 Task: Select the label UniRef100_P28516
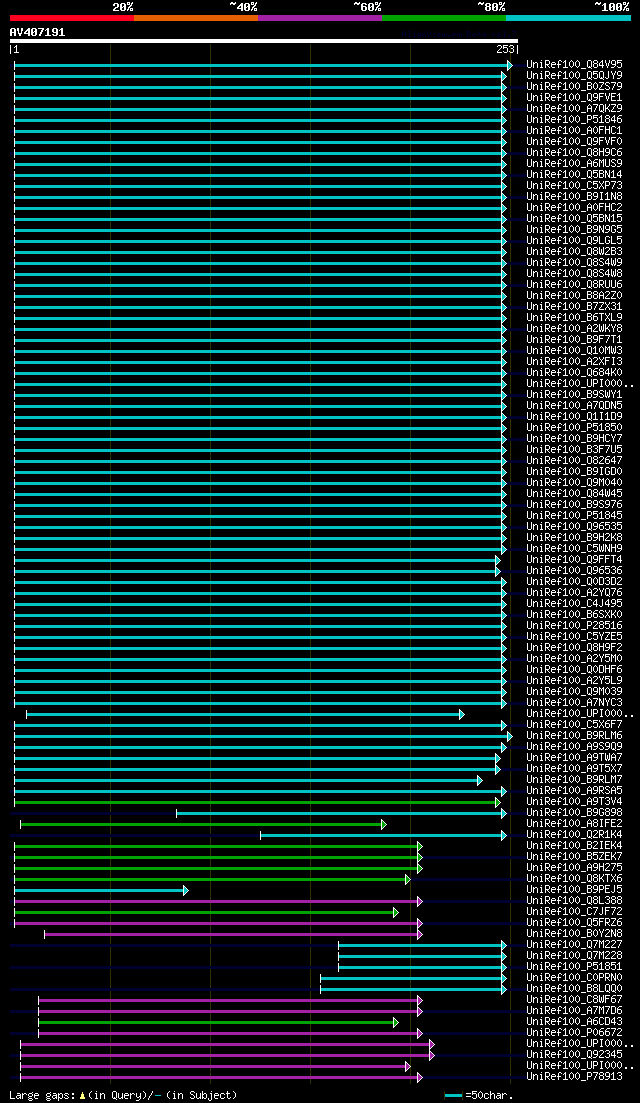click(574, 625)
